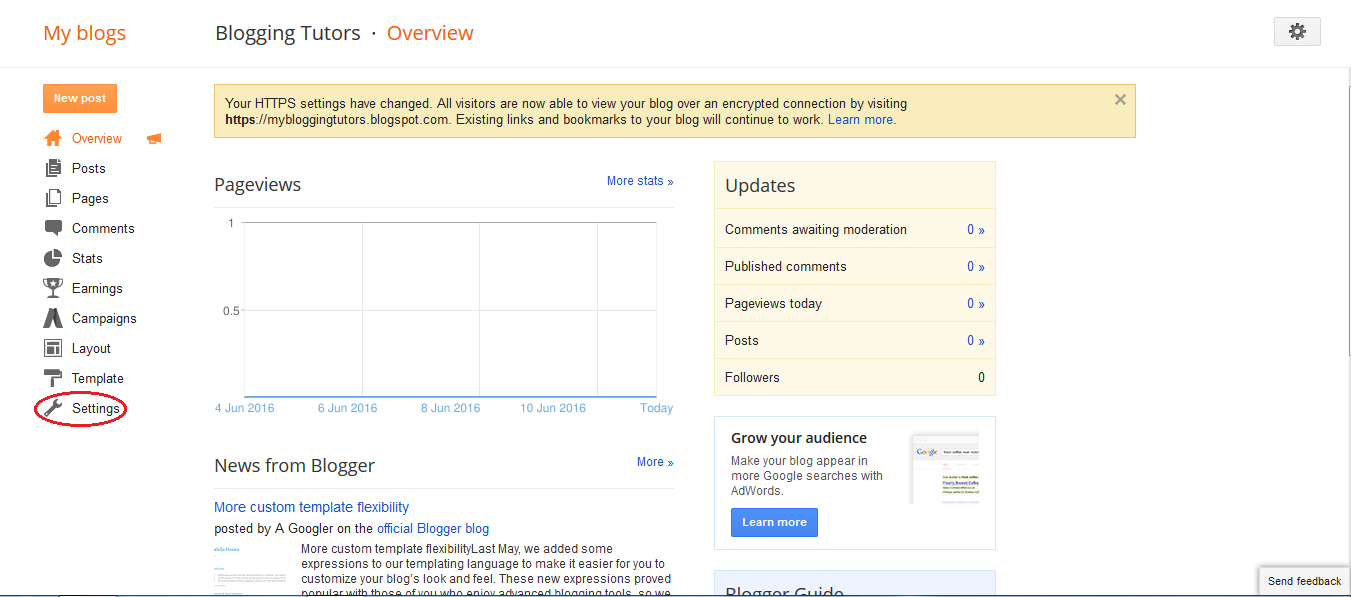This screenshot has width=1351, height=597.
Task: Click the News from Blogger heading
Action: tap(294, 466)
